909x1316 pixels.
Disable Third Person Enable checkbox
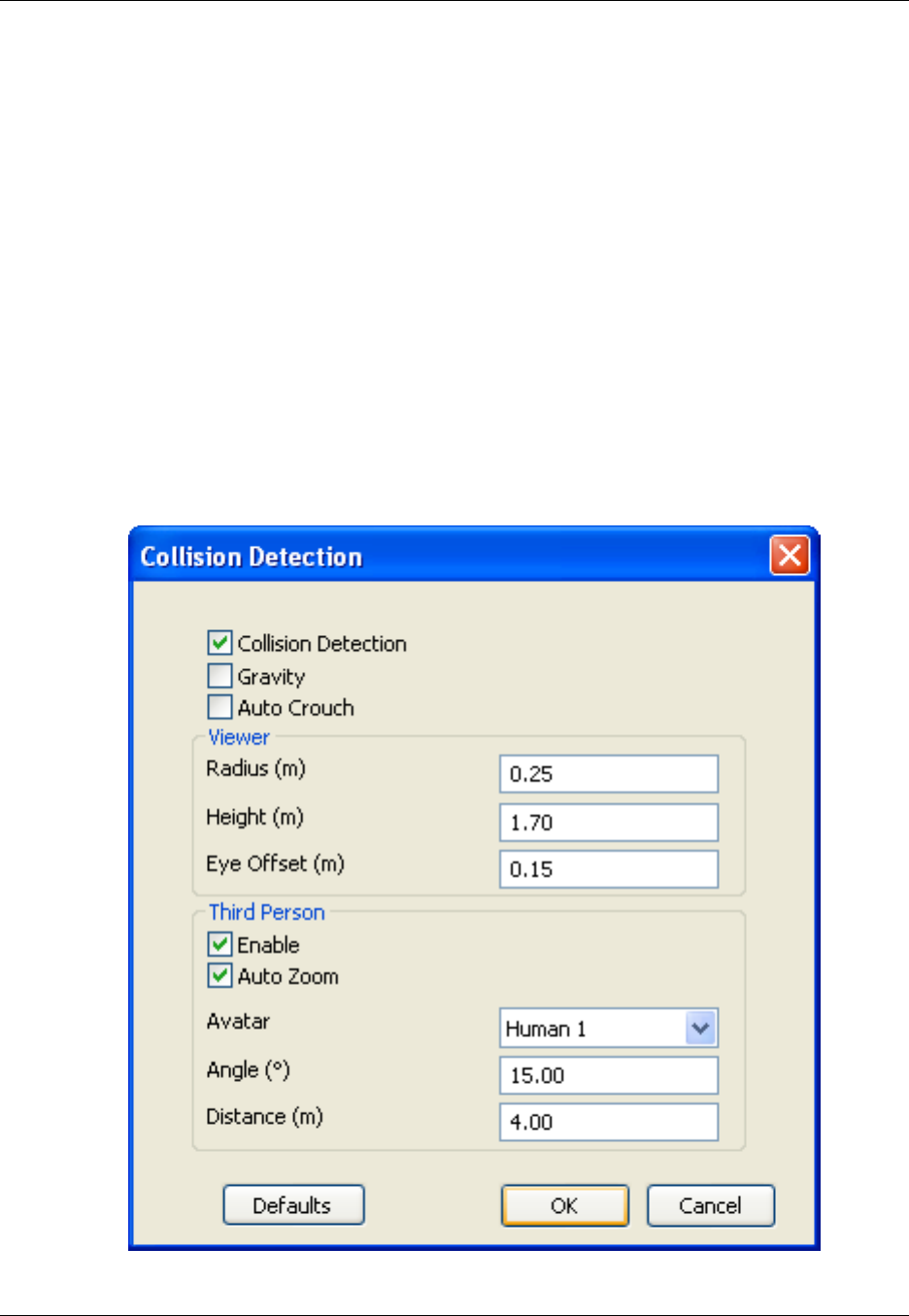point(220,944)
